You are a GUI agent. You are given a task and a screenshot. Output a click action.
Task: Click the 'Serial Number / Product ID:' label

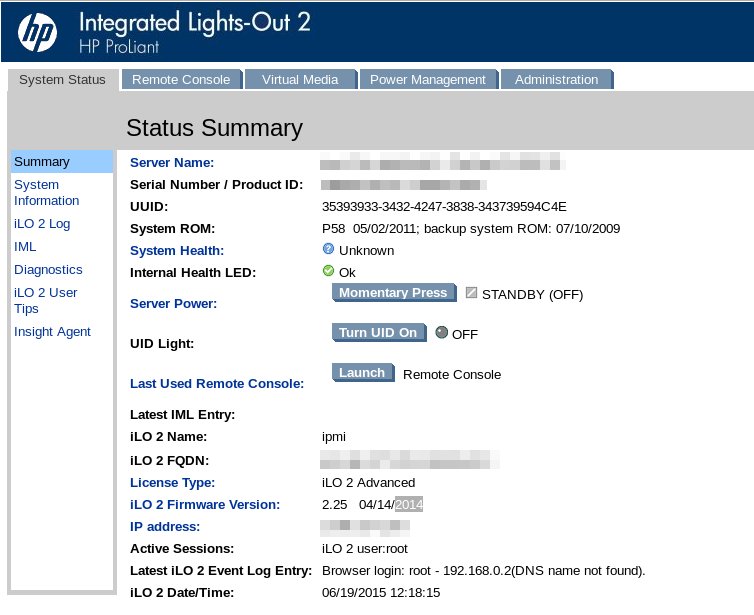point(216,185)
